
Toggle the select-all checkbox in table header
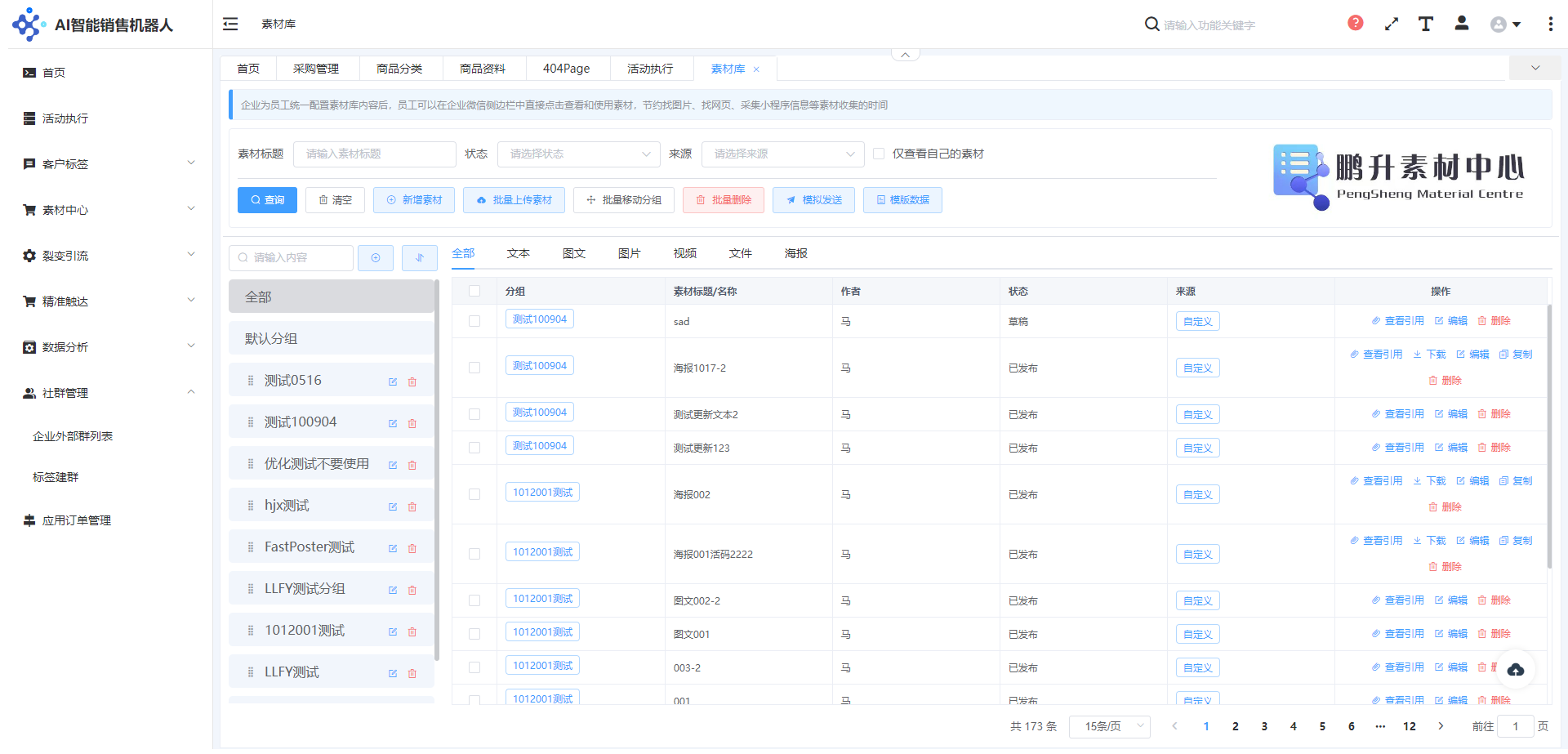click(474, 291)
